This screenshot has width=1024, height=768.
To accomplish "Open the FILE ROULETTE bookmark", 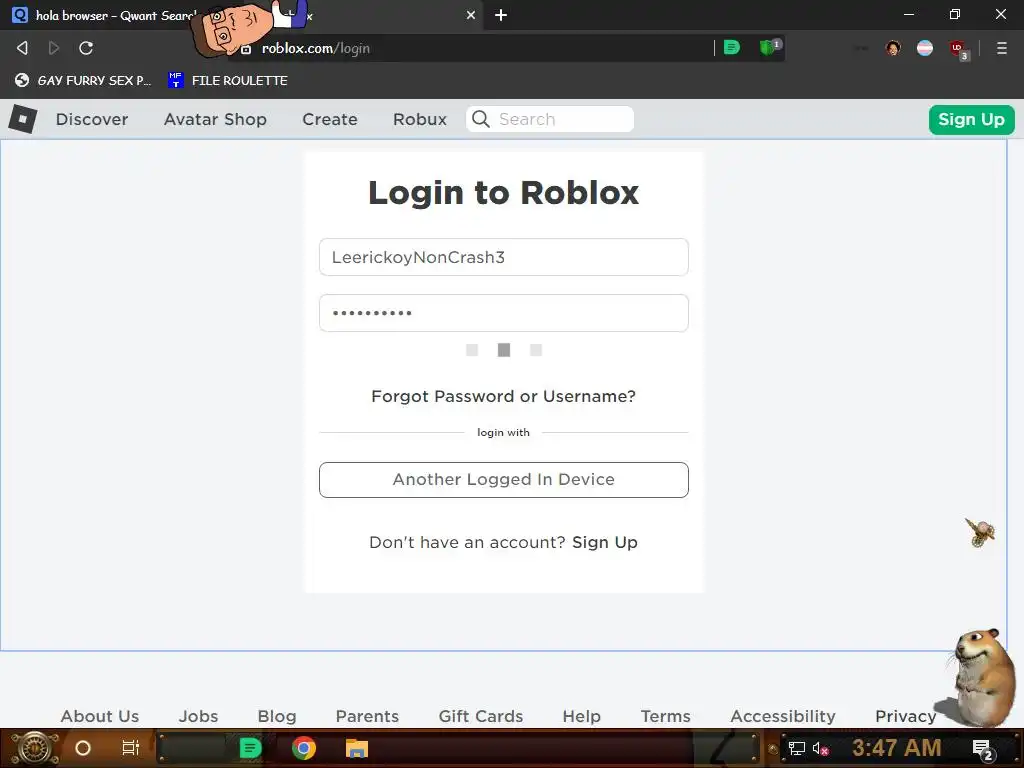I will [x=227, y=80].
